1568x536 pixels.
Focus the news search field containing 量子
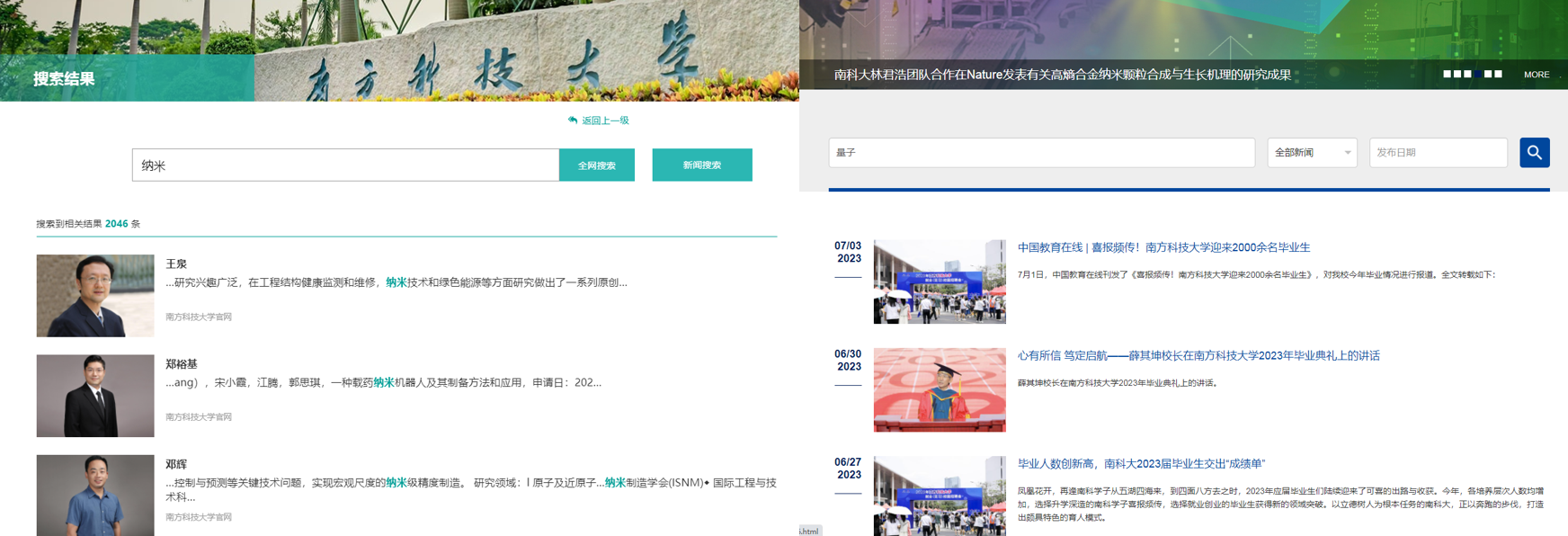1042,153
